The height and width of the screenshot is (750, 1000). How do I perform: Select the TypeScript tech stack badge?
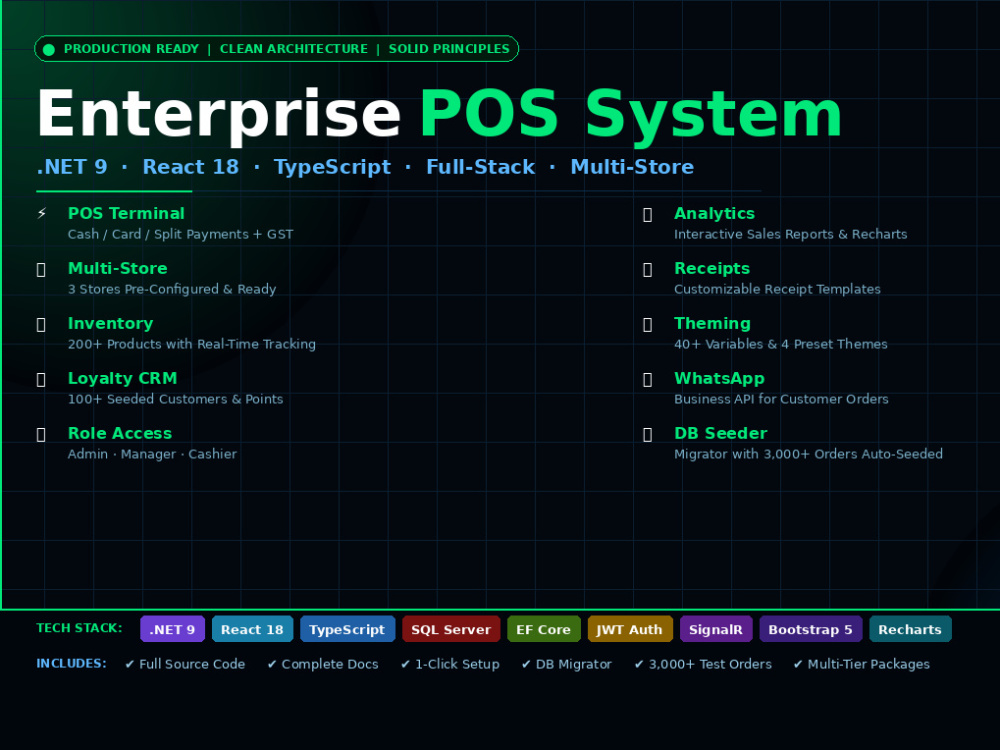[x=348, y=629]
